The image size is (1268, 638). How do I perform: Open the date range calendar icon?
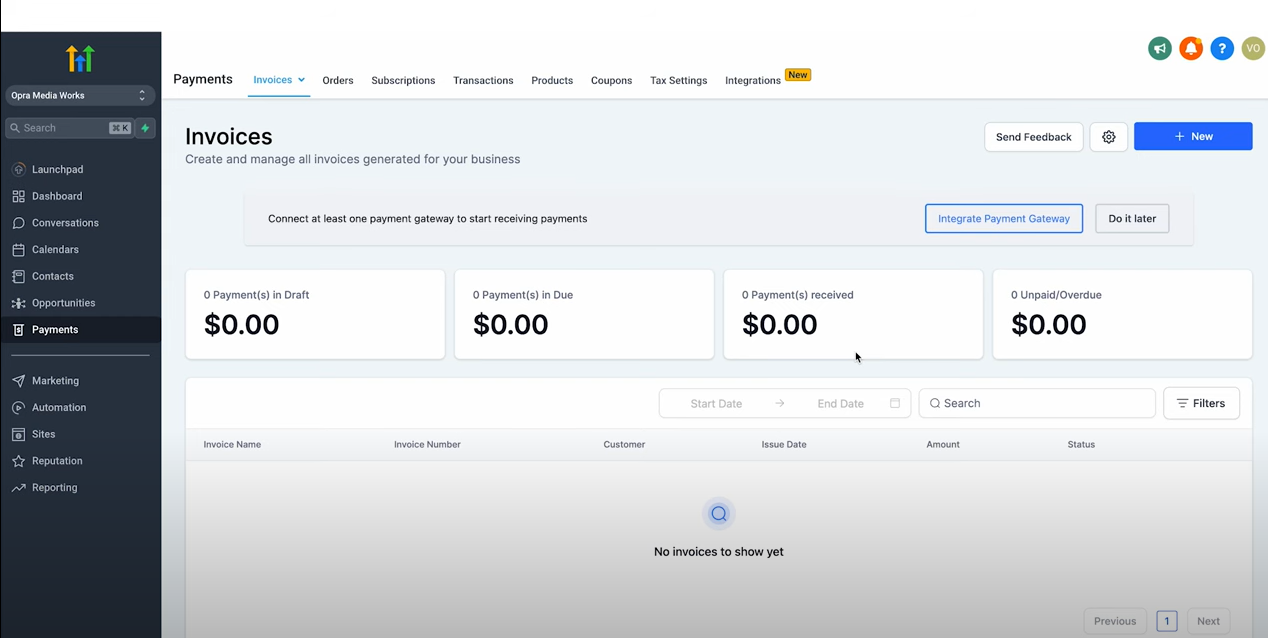coord(895,403)
